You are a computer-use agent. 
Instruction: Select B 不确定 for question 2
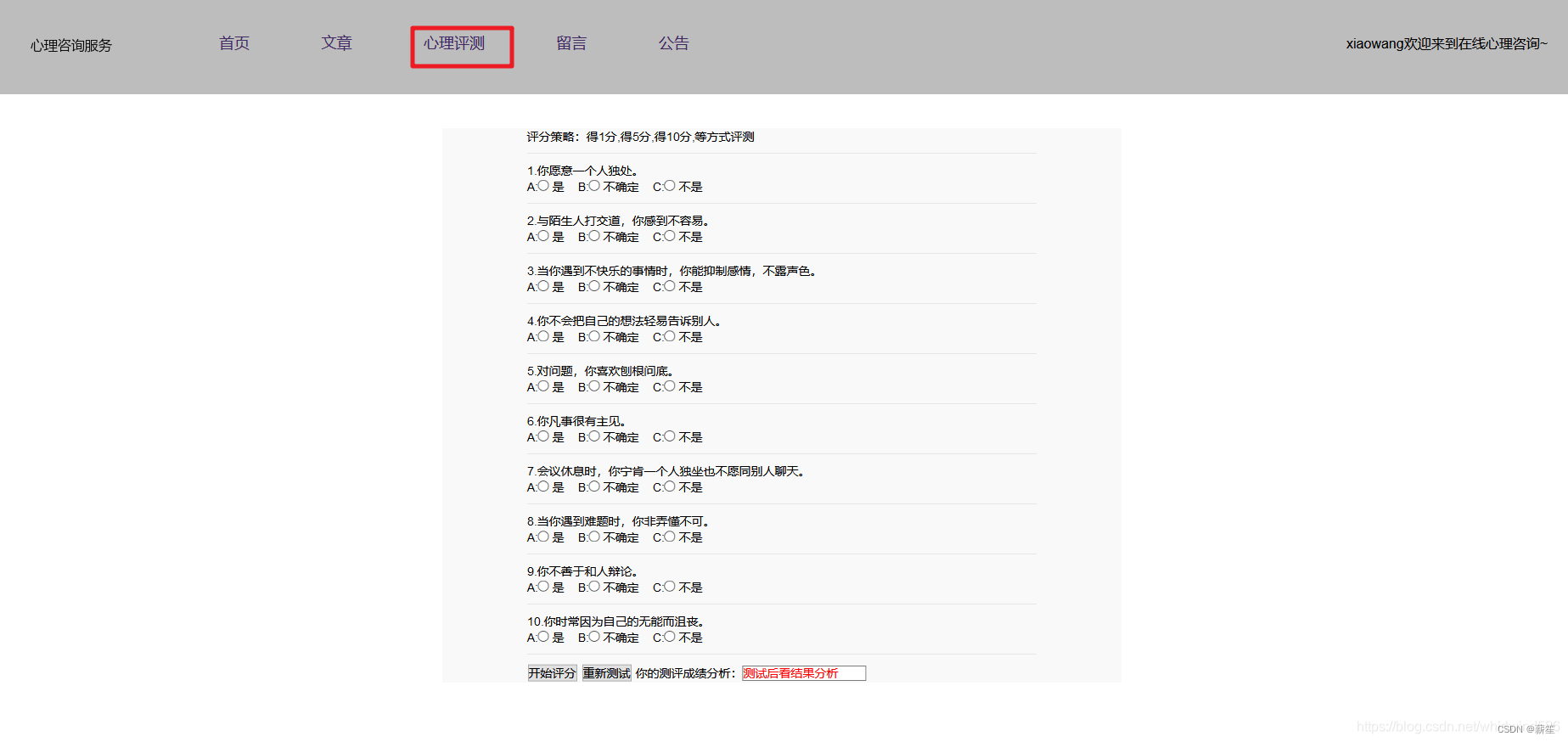(594, 236)
